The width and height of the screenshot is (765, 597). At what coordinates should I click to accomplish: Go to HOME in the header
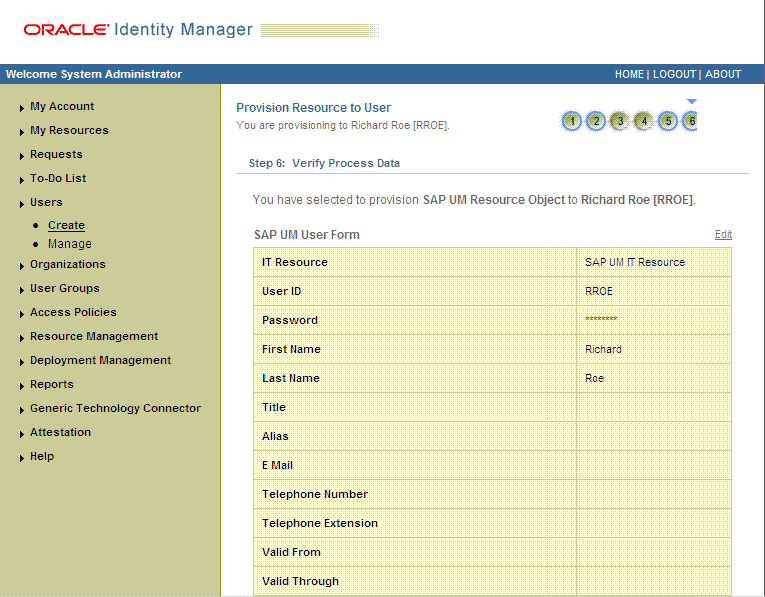pos(629,74)
